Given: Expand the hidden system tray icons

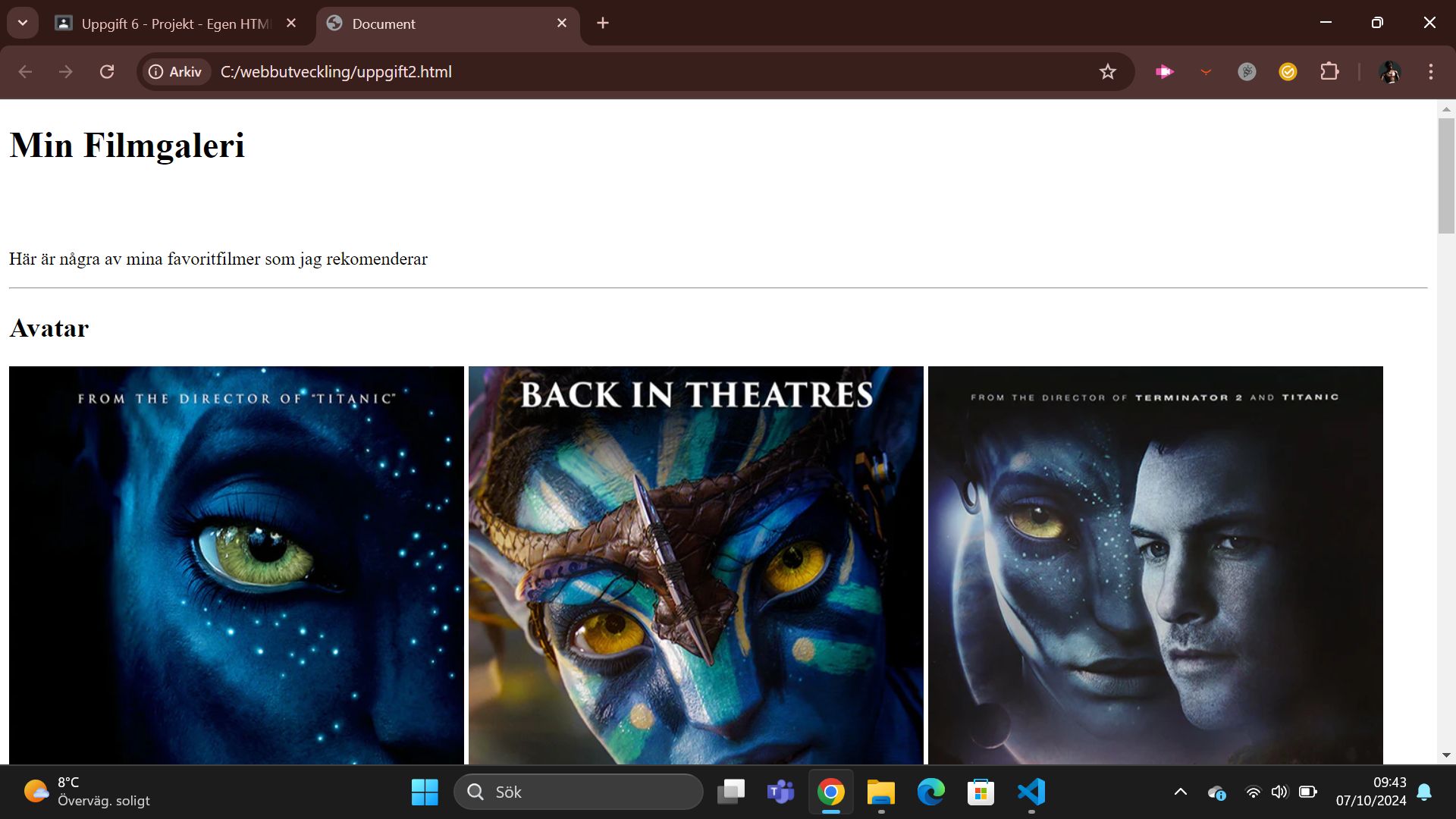Looking at the screenshot, I should pos(1181,792).
